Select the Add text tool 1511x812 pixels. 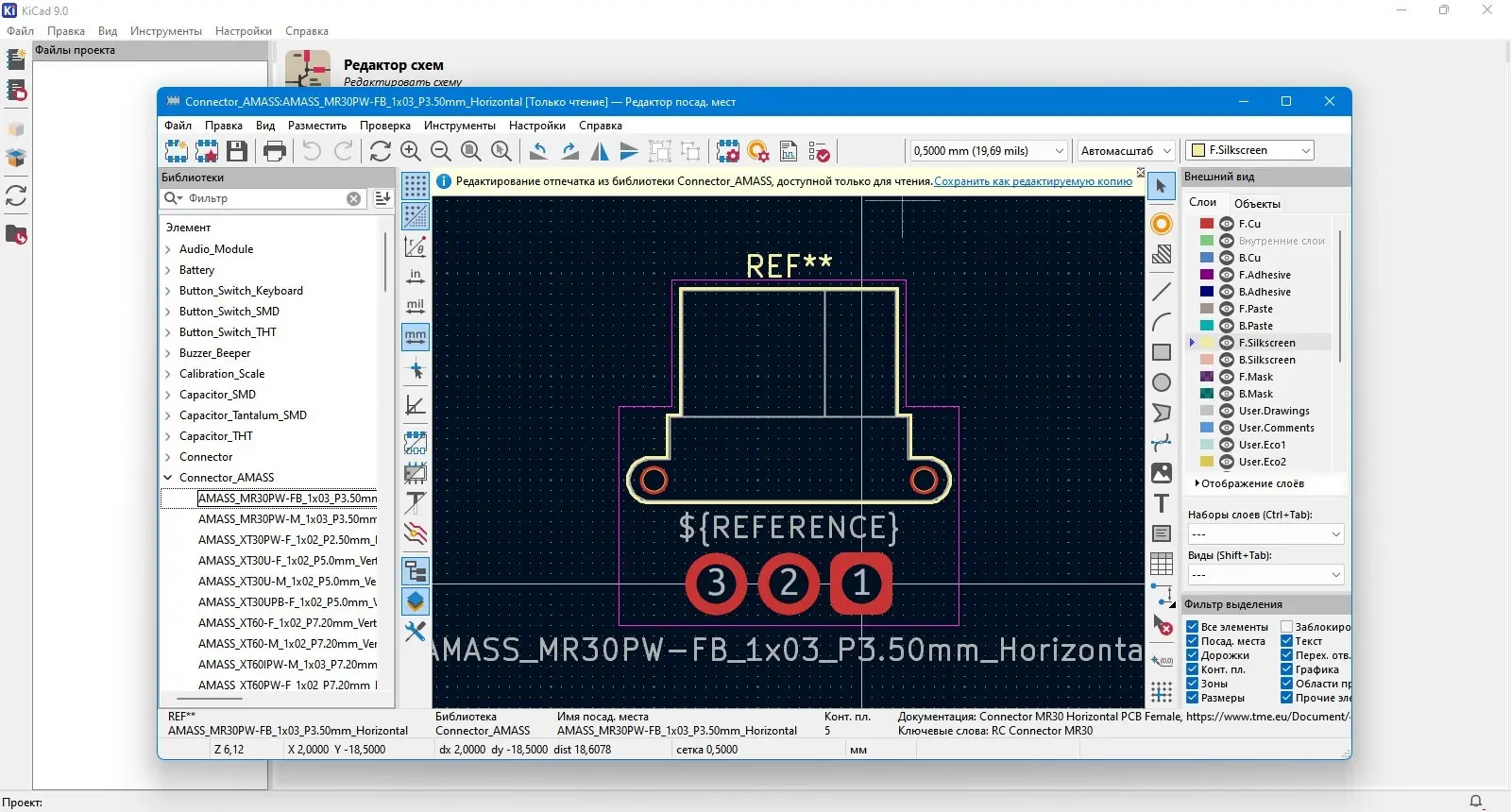pos(1162,503)
